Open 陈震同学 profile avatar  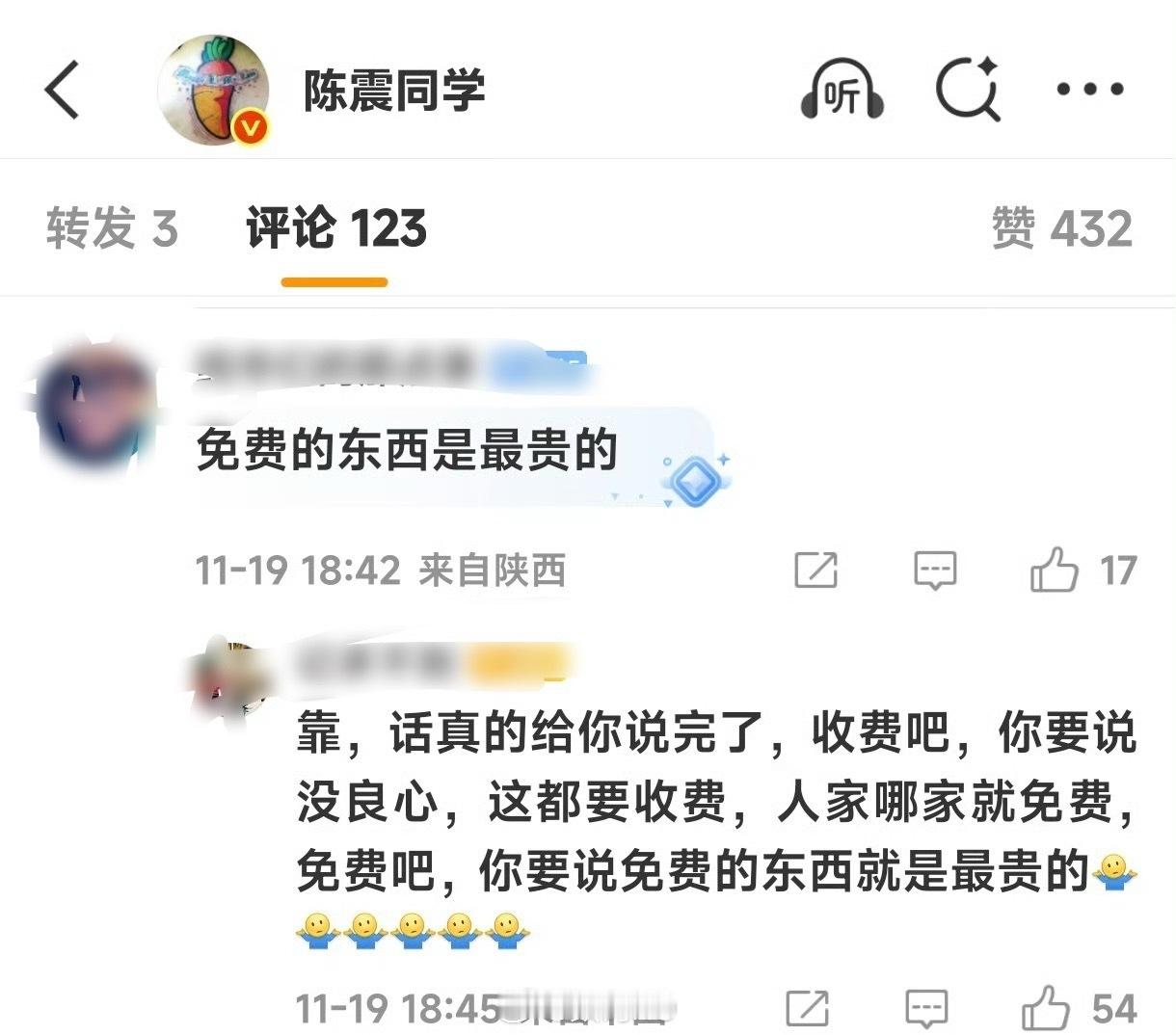pos(213,91)
